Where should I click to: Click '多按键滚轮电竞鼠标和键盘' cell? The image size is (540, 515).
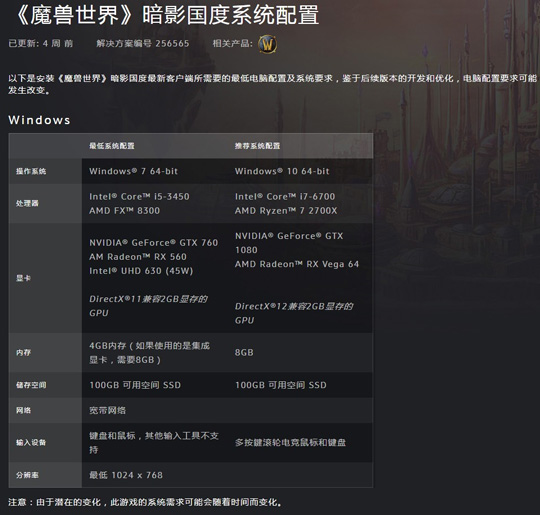[x=290, y=442]
